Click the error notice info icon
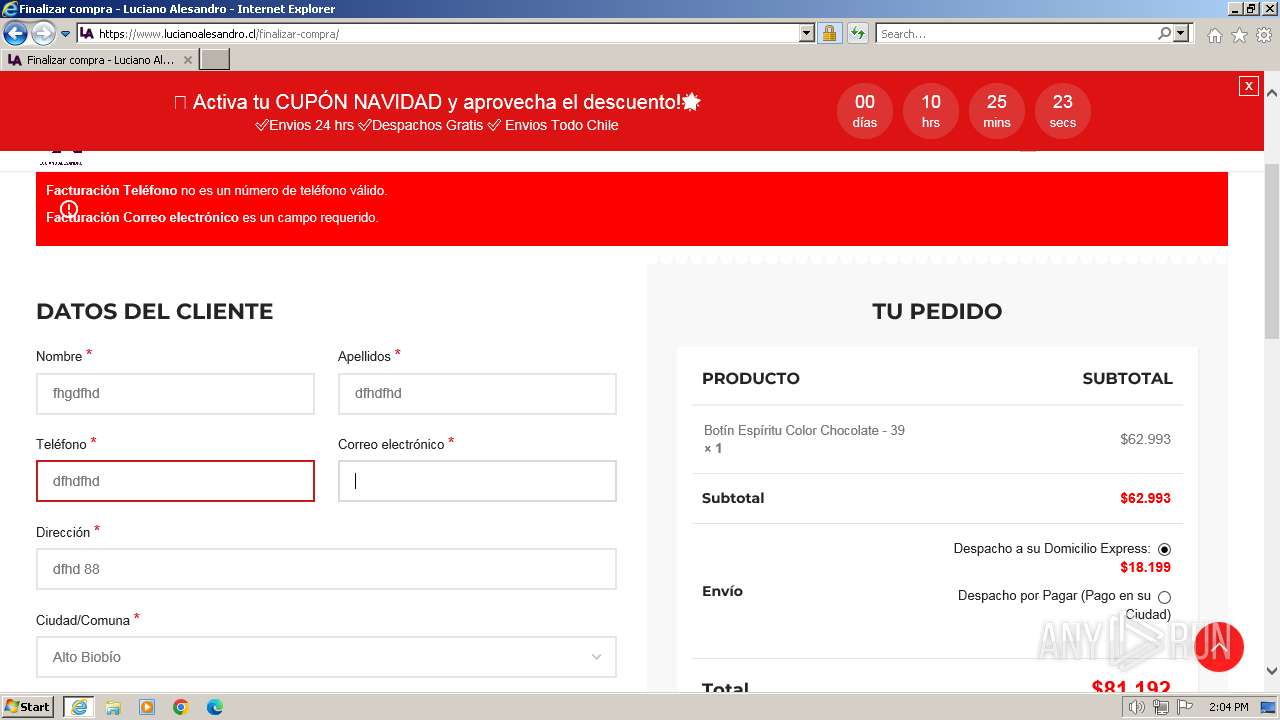 click(69, 209)
